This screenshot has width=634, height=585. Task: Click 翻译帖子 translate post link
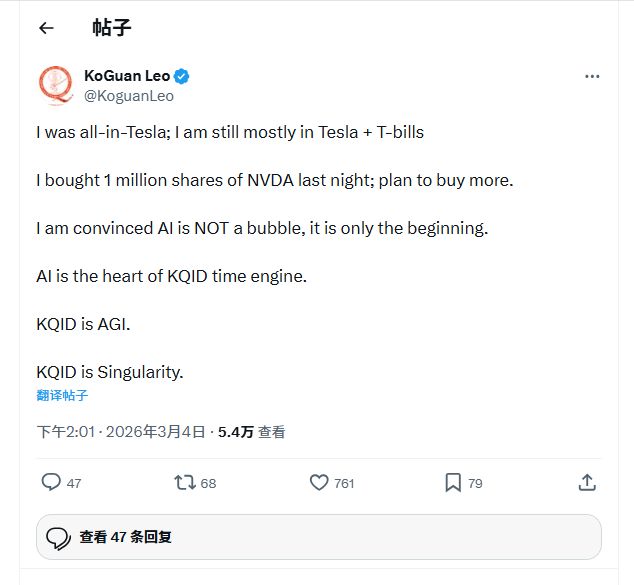[x=62, y=395]
